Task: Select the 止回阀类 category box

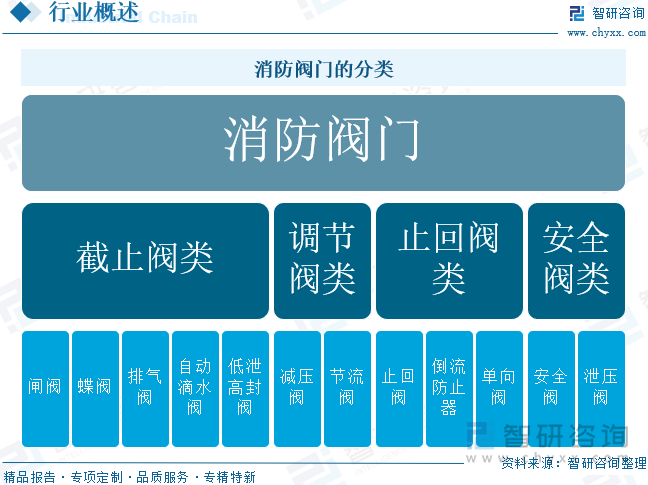Action: (x=449, y=261)
